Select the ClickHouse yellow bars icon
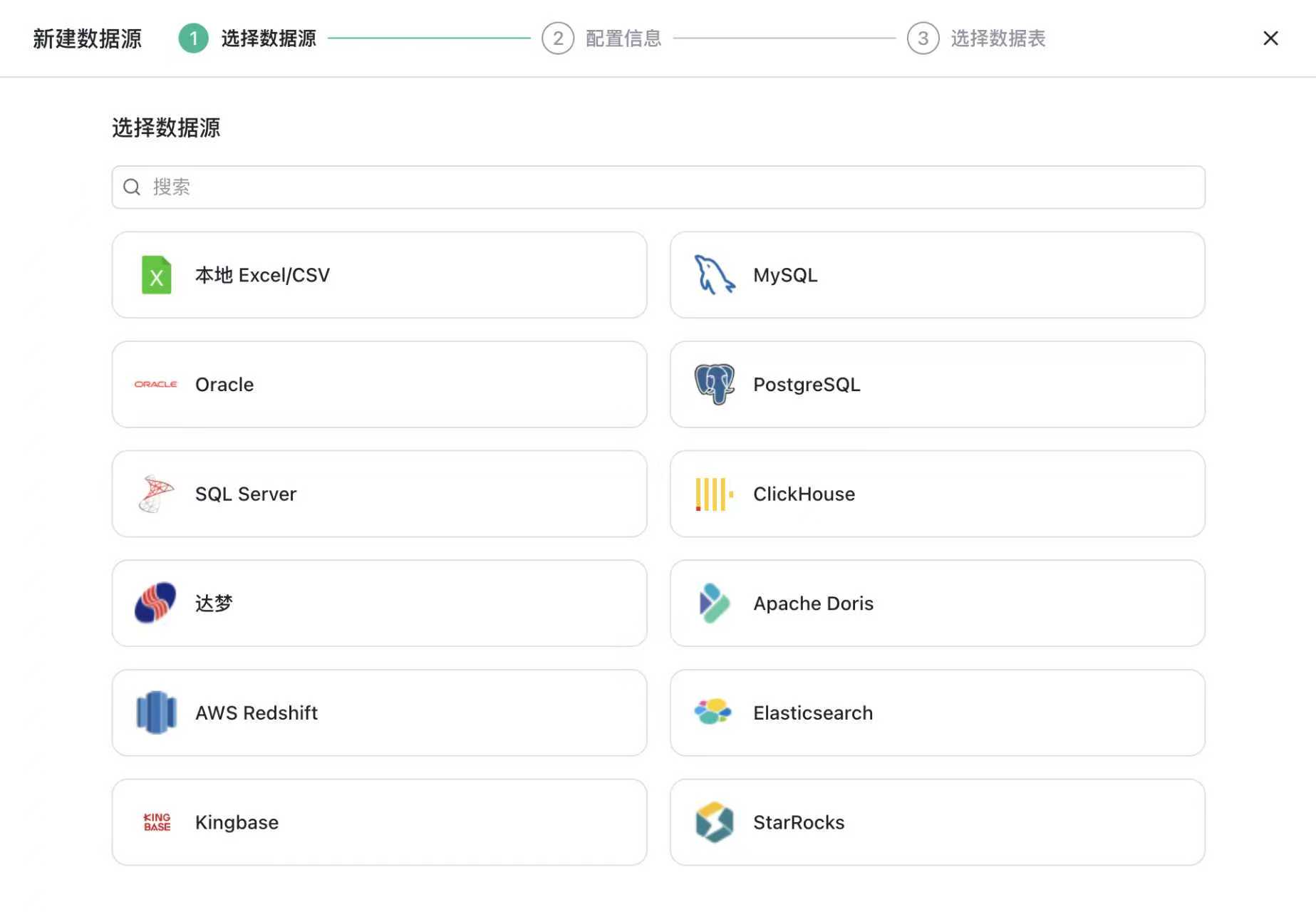 point(712,494)
